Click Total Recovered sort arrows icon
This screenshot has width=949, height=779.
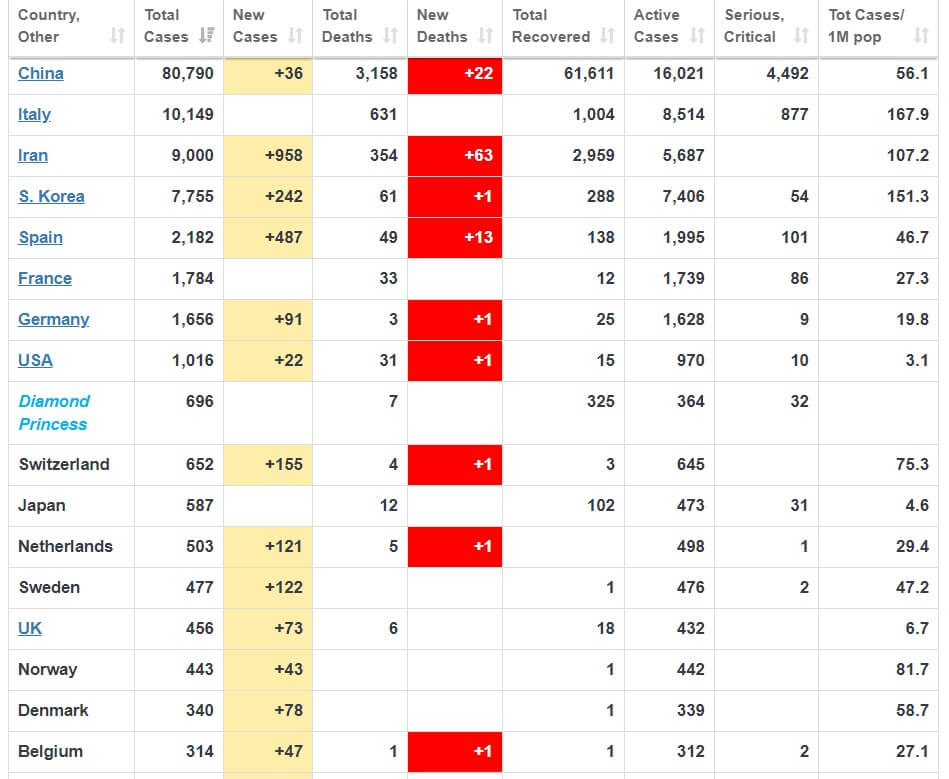607,36
